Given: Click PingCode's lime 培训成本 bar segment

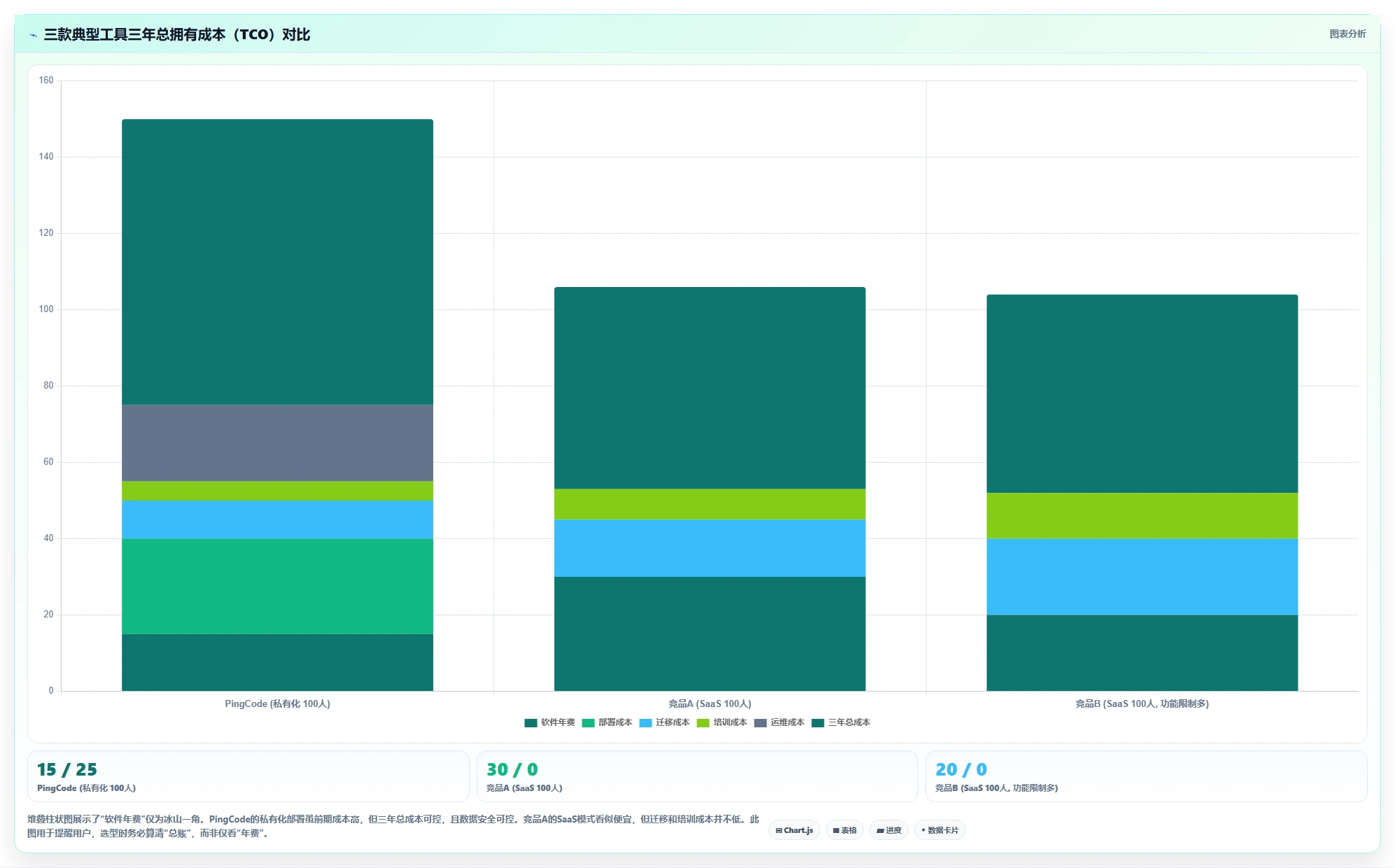Looking at the screenshot, I should pos(277,491).
